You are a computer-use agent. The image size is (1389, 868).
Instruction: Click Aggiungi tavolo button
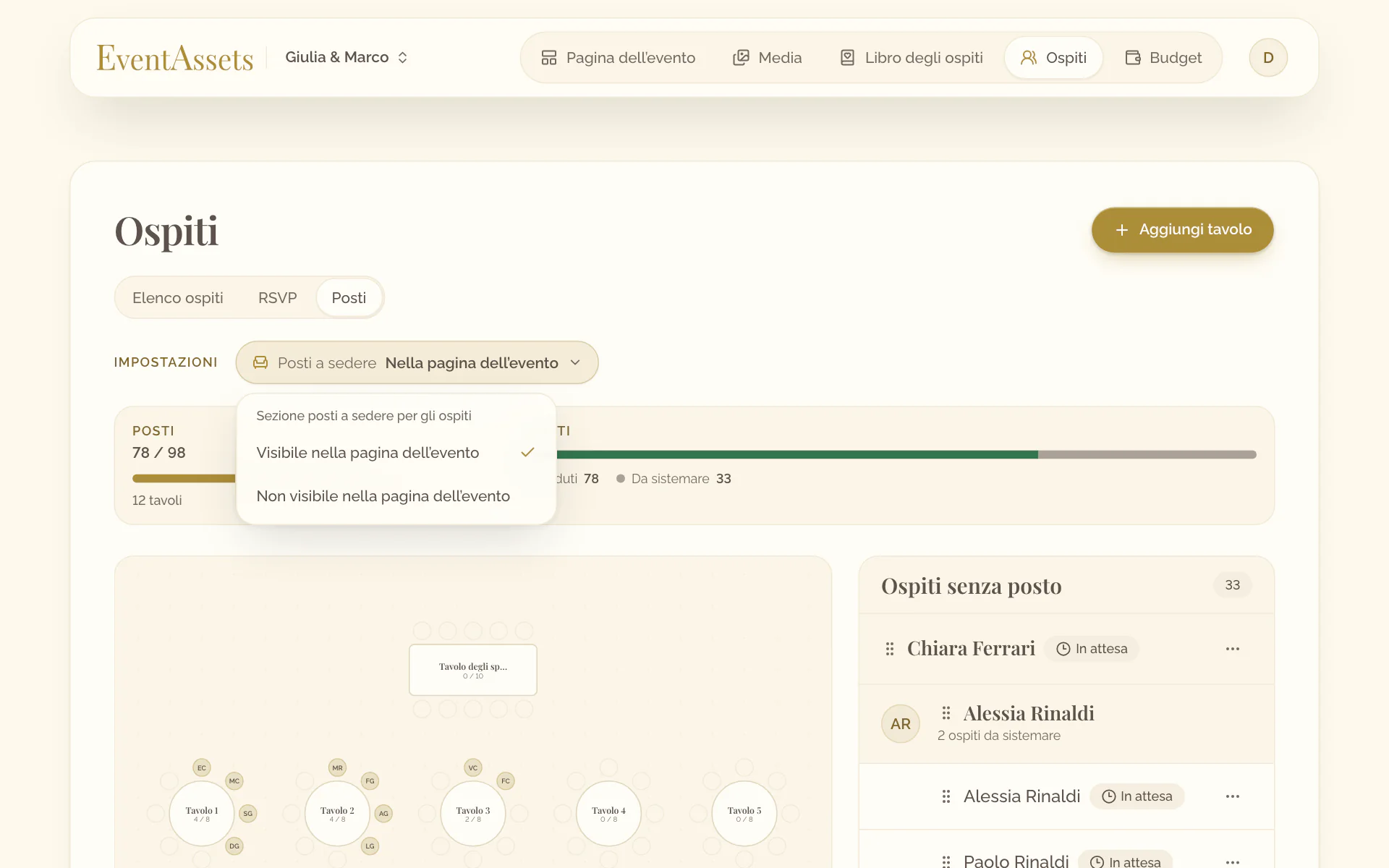click(1183, 230)
